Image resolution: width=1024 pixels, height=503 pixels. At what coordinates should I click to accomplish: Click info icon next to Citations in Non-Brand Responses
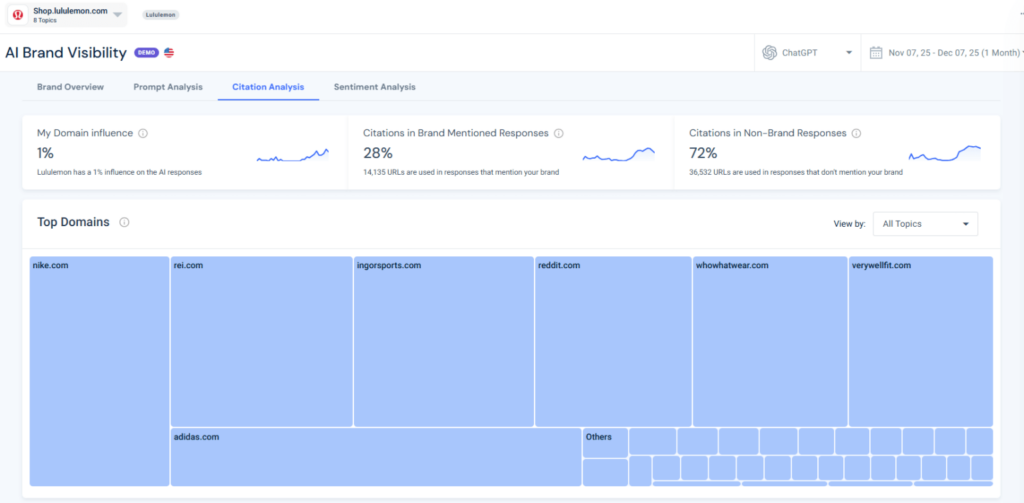coord(856,133)
